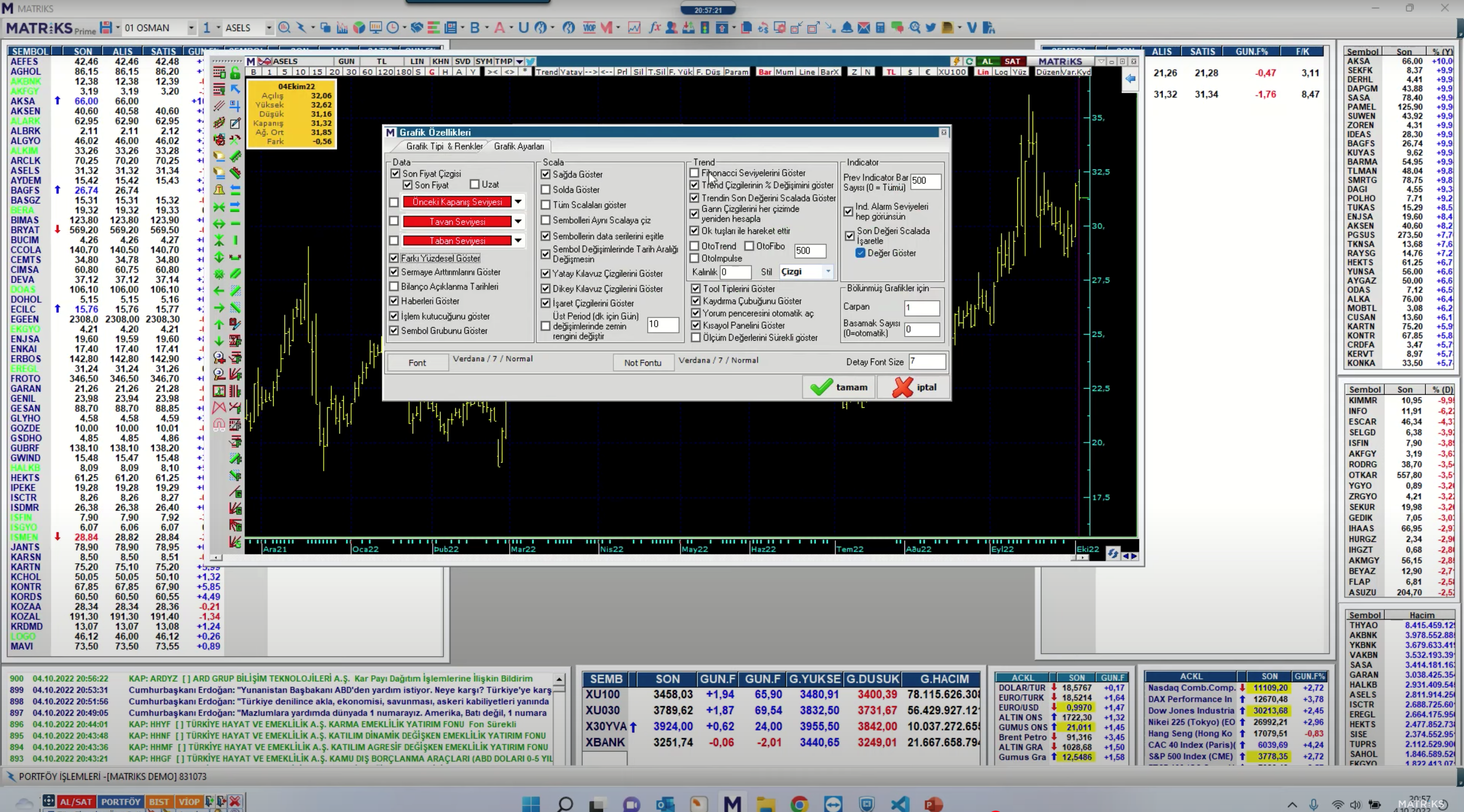Open the 01 OSMAN user dropdown
This screenshot has height=812, width=1464.
point(191,27)
